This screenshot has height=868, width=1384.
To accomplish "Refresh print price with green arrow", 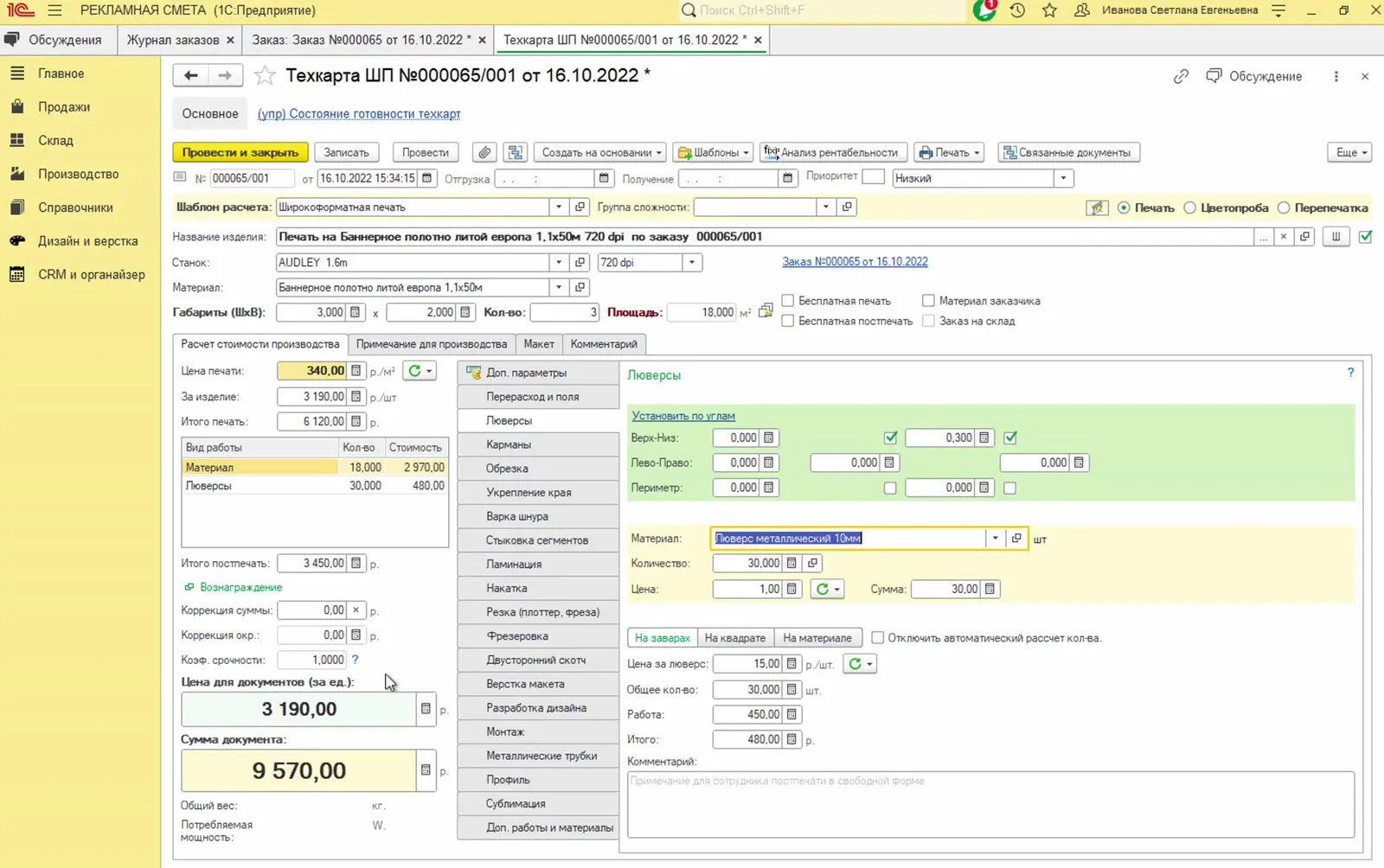I will coord(420,371).
